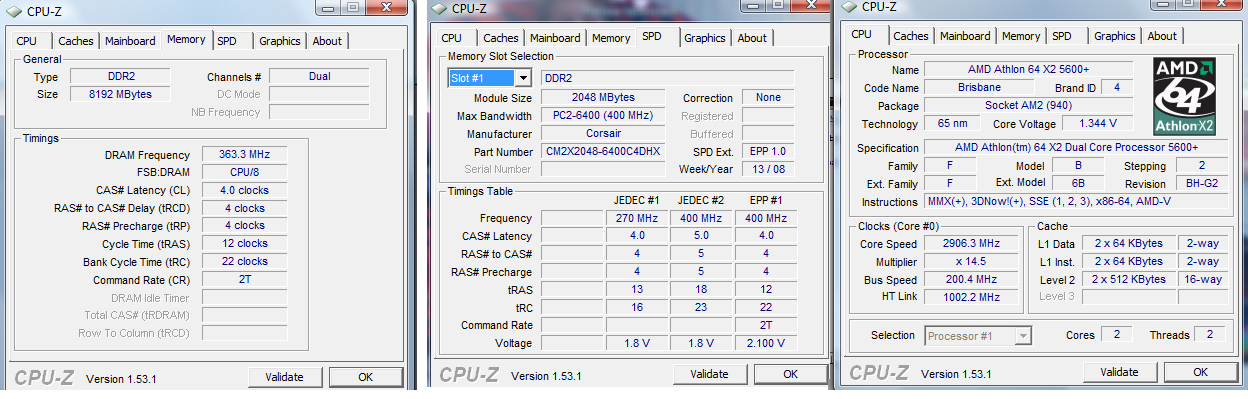The width and height of the screenshot is (1248, 399).
Task: Click OK button in the CPU window
Action: 1200,372
